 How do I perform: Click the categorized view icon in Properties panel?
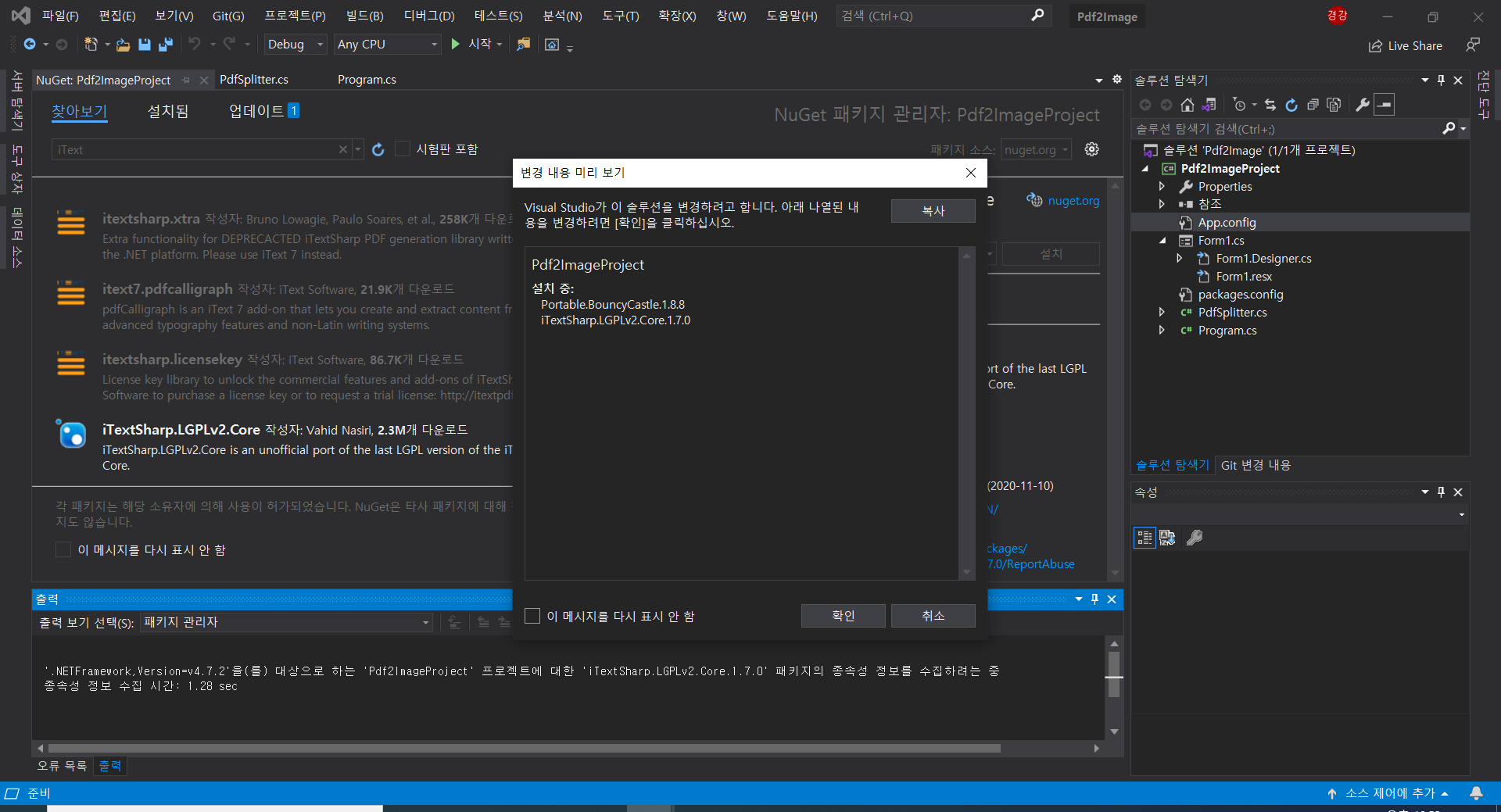point(1145,538)
